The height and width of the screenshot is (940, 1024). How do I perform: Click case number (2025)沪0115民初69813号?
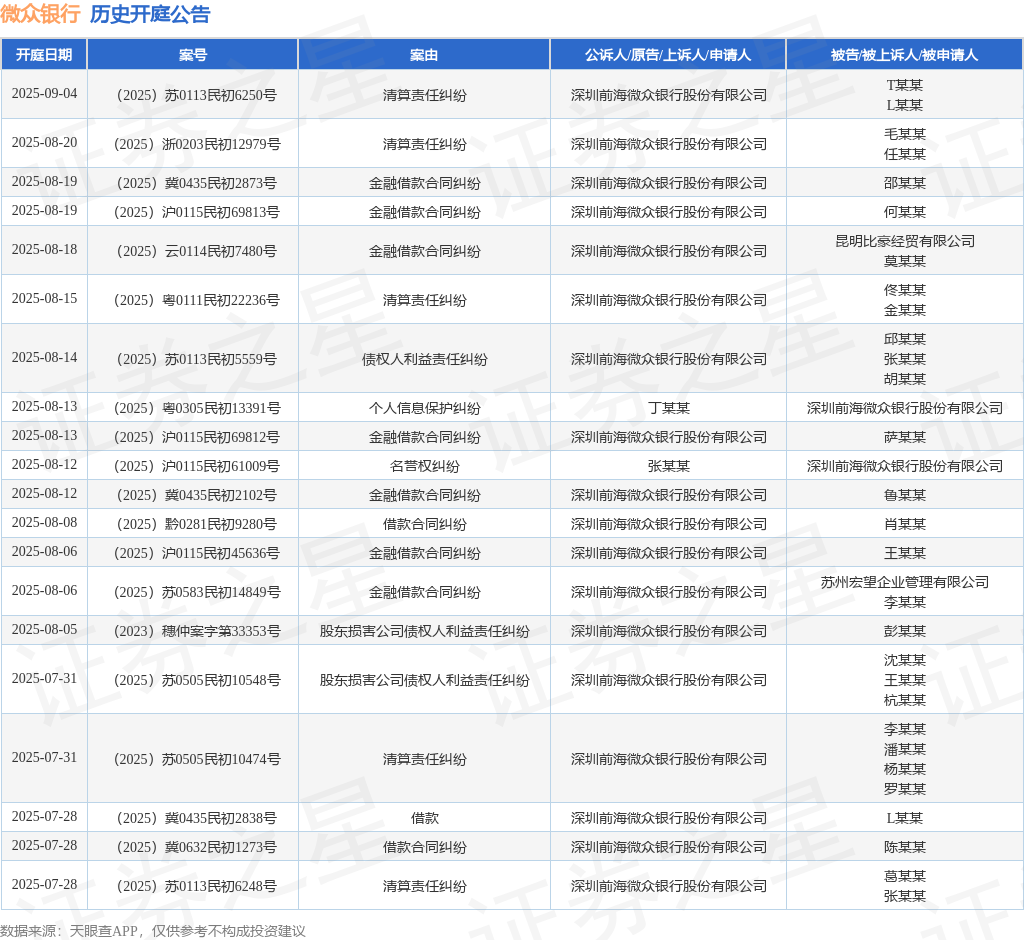pyautogui.click(x=197, y=212)
